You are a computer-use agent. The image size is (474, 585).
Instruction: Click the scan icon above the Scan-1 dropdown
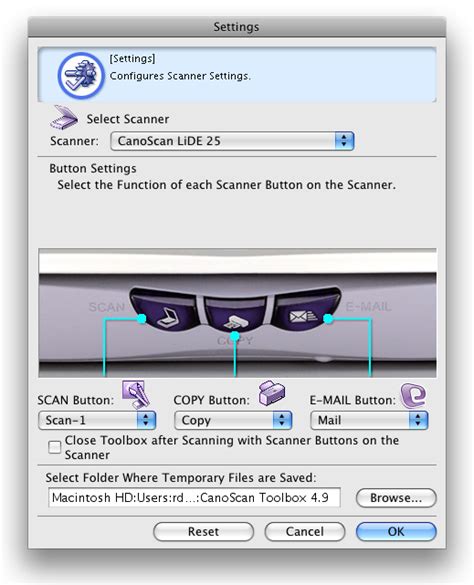click(136, 395)
